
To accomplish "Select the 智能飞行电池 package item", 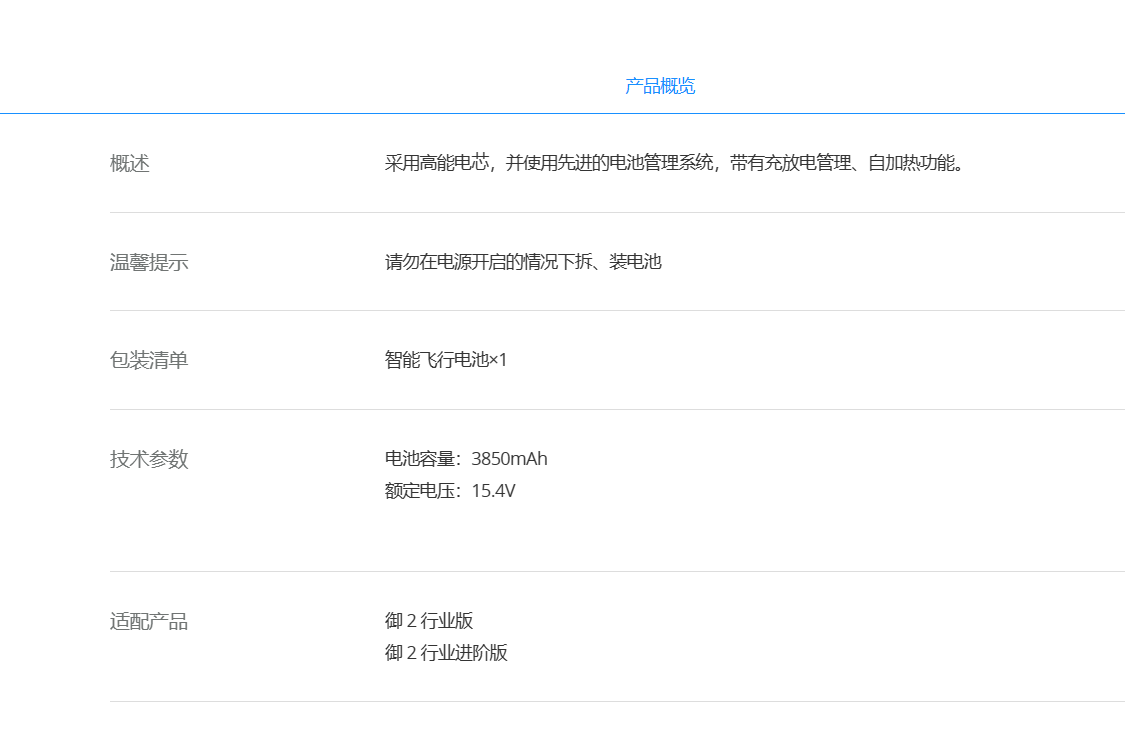I will click(436, 360).
